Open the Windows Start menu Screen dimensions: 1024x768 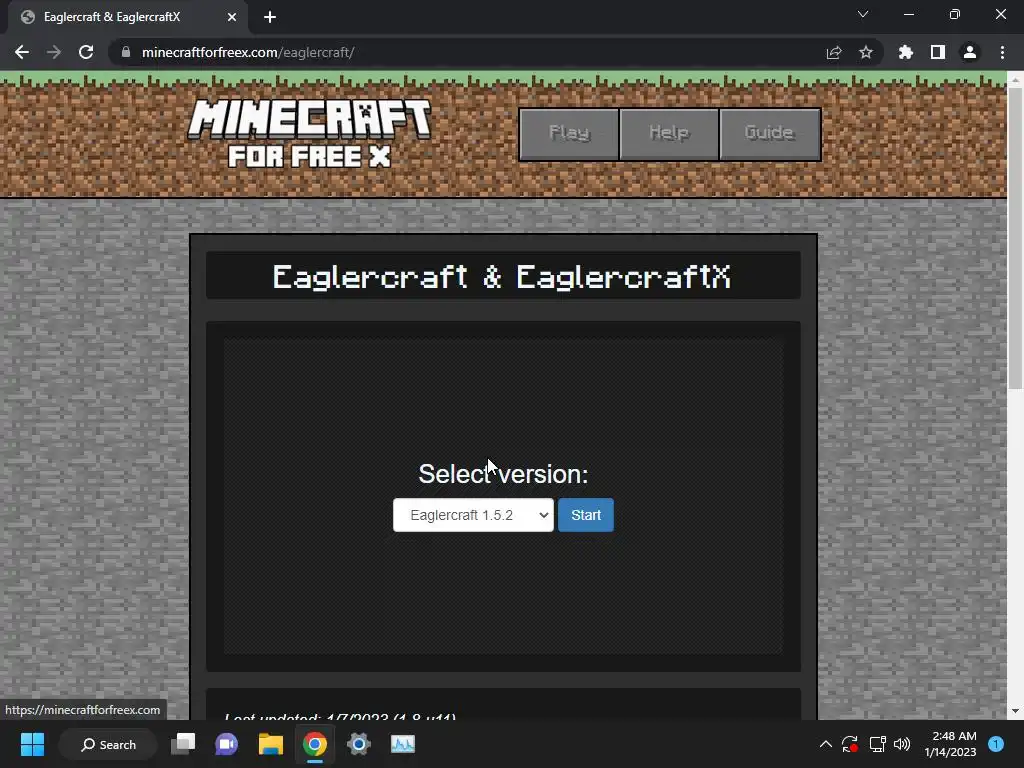[32, 744]
